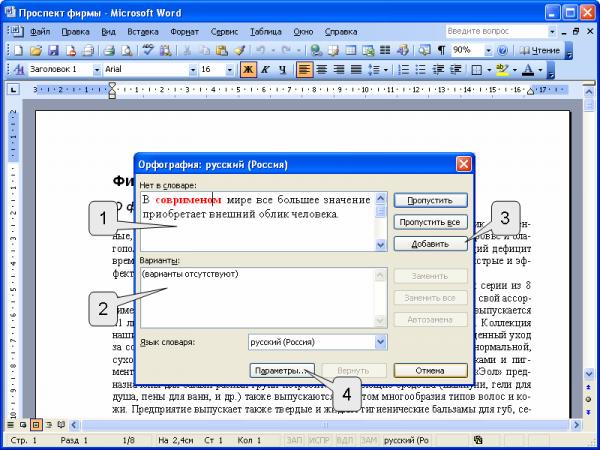Open Print Preview from the toolbar
Viewport: 600px width, 450px height.
tap(126, 51)
